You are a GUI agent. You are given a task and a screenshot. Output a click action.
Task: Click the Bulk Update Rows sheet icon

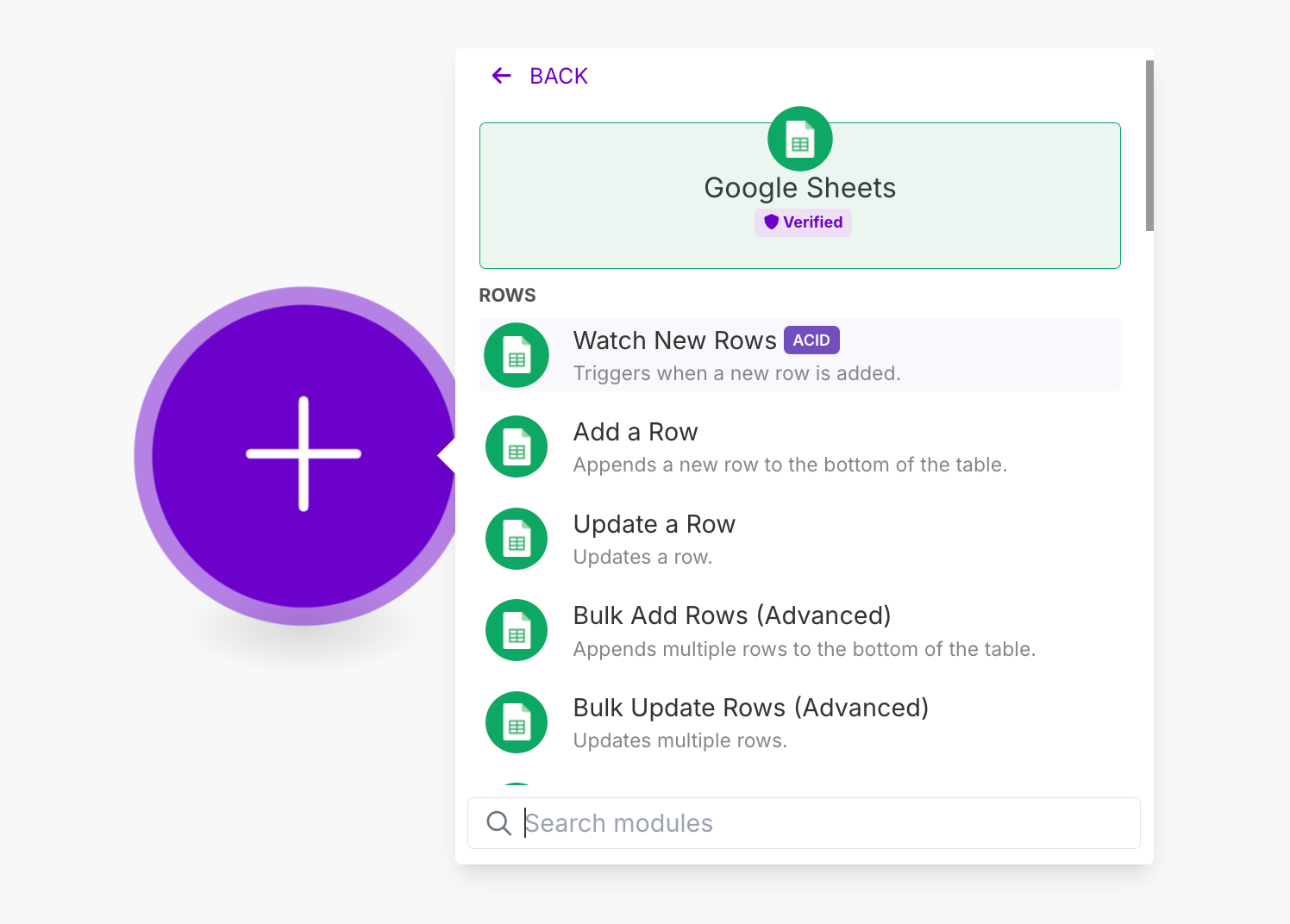tap(517, 722)
